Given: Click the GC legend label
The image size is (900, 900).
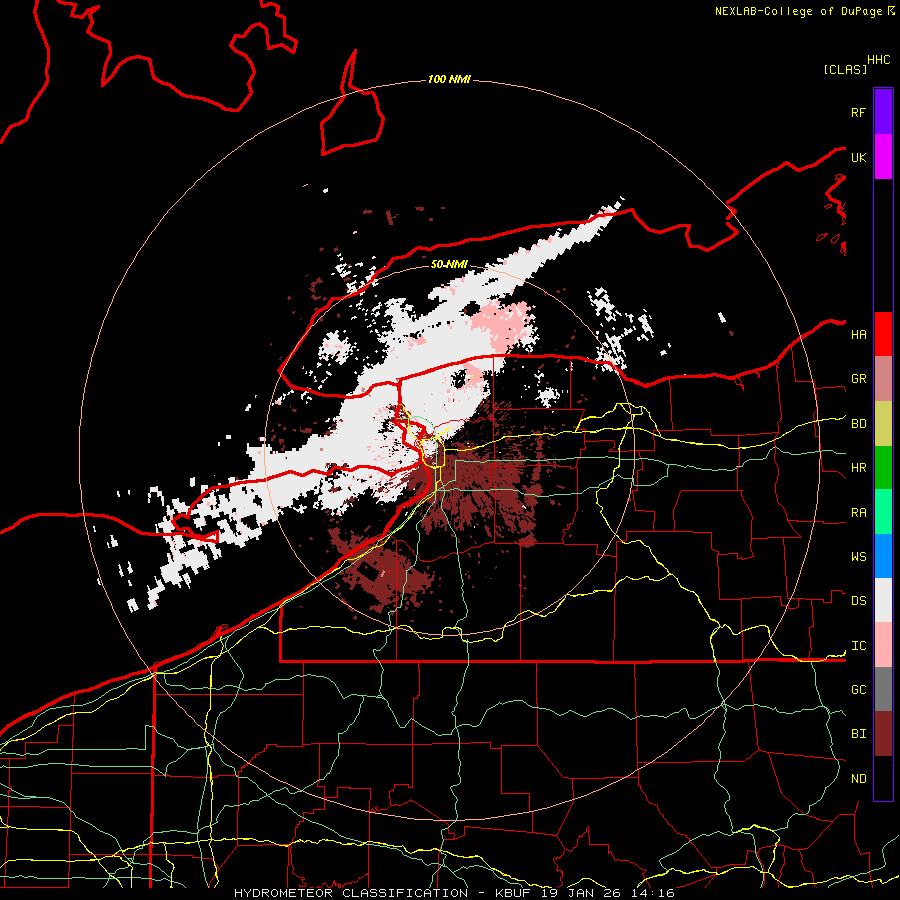Looking at the screenshot, I should pyautogui.click(x=858, y=690).
